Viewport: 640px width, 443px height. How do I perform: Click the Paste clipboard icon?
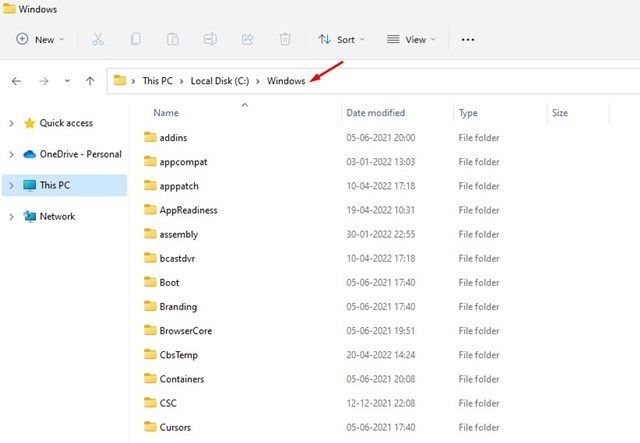(x=173, y=40)
